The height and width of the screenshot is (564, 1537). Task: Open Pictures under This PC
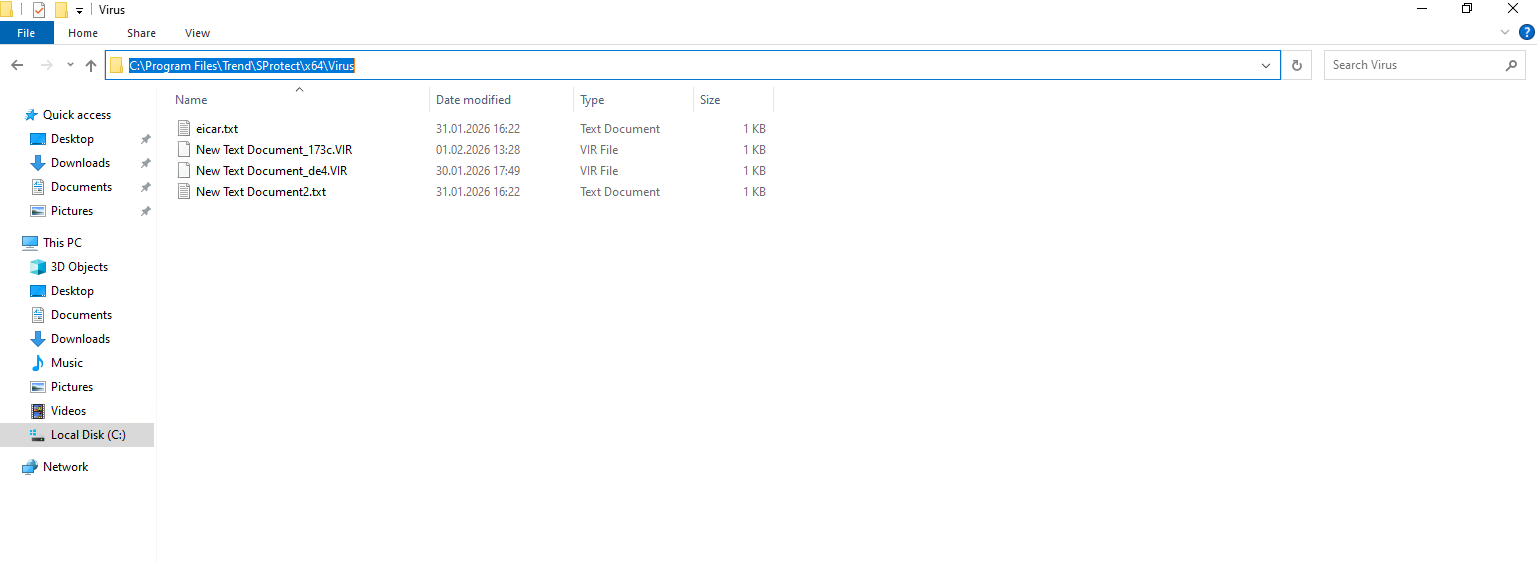pos(72,387)
